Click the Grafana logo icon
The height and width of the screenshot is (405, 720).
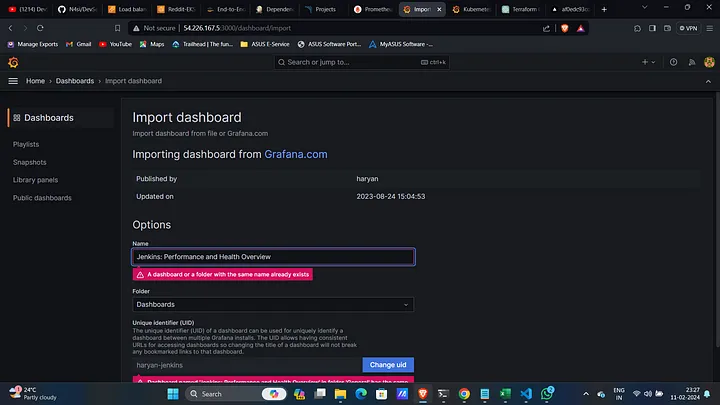pyautogui.click(x=13, y=62)
